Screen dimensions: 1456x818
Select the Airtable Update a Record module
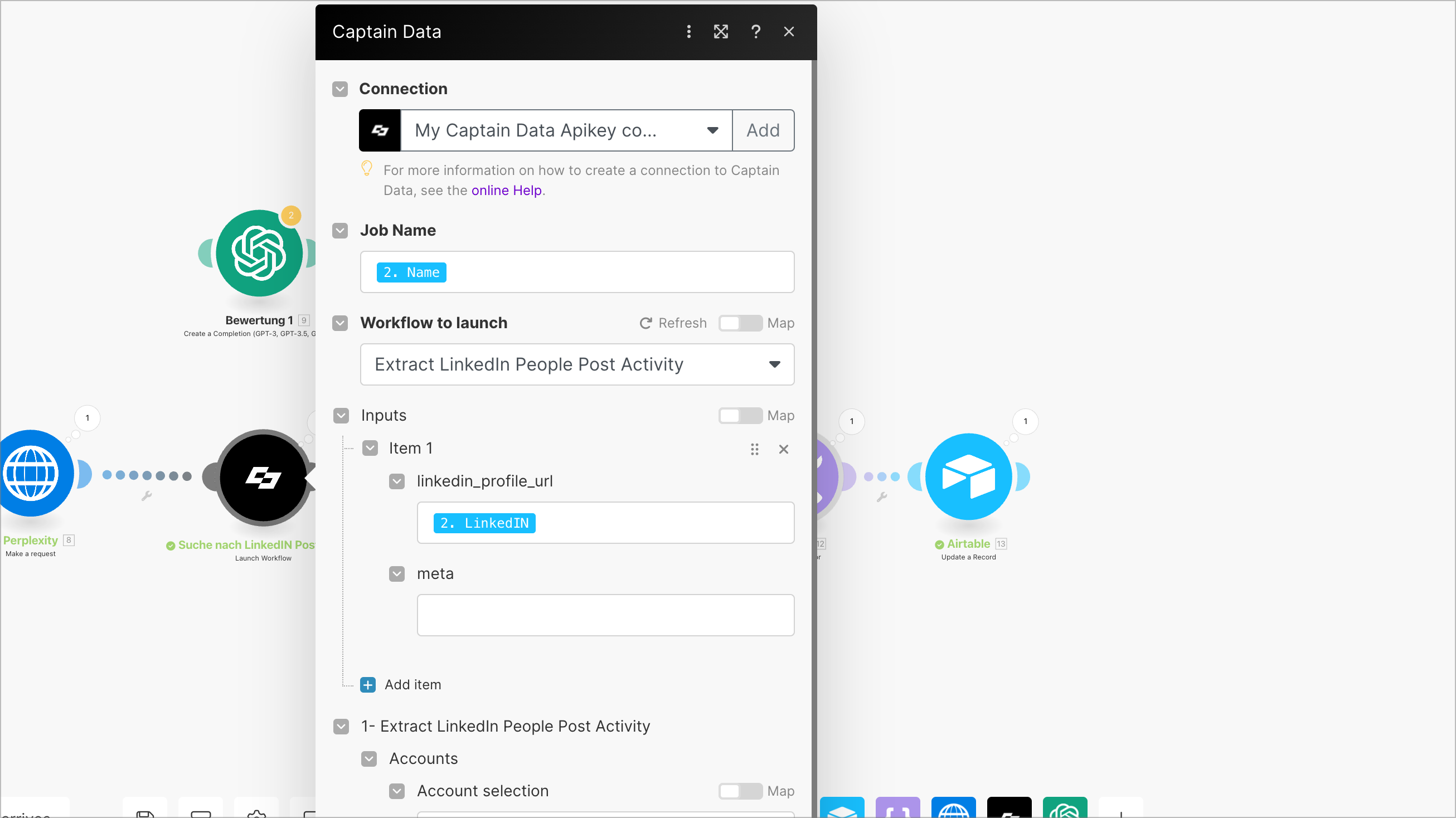[969, 477]
